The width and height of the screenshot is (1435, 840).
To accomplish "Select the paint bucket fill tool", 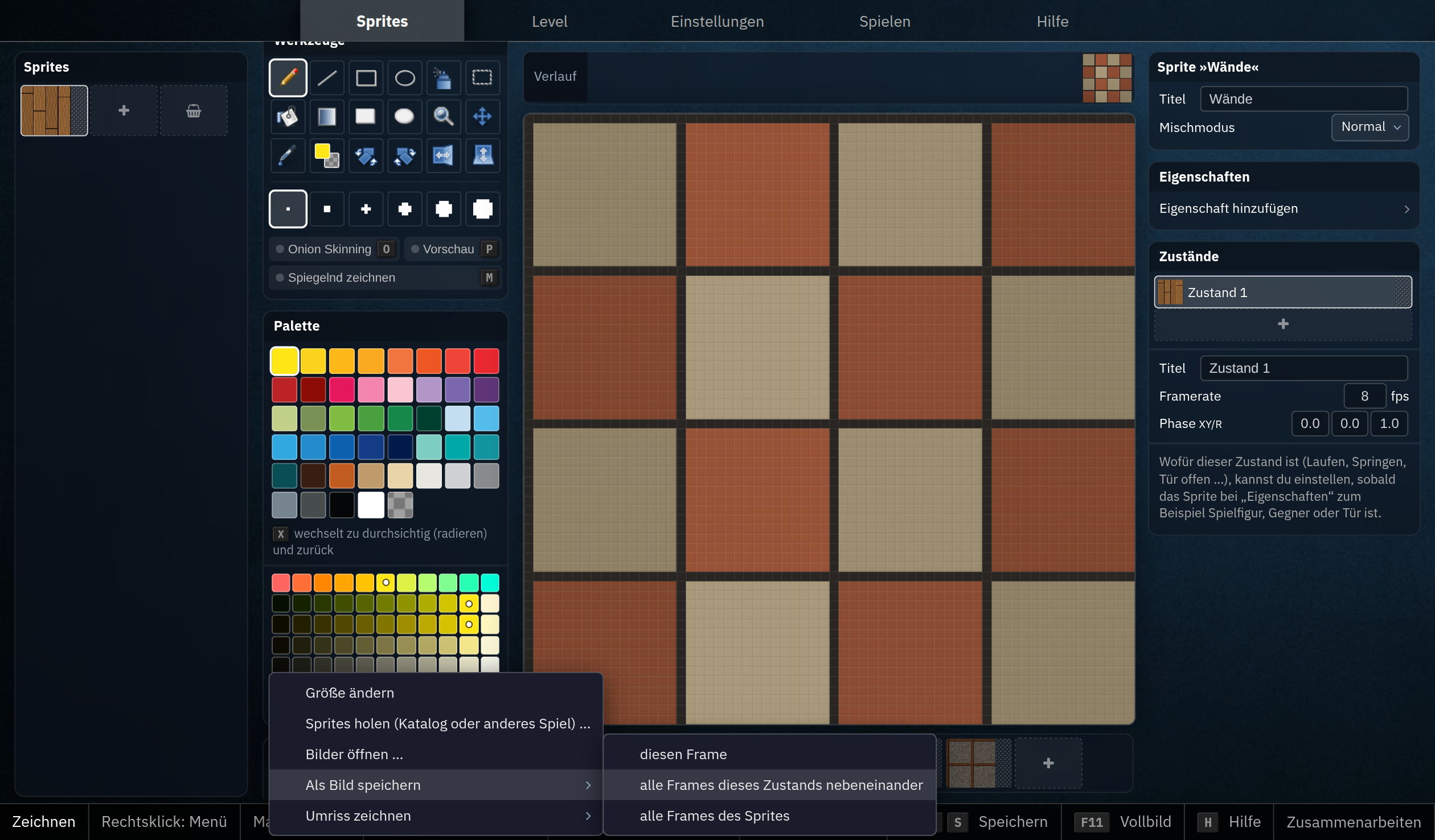I will pos(288,117).
